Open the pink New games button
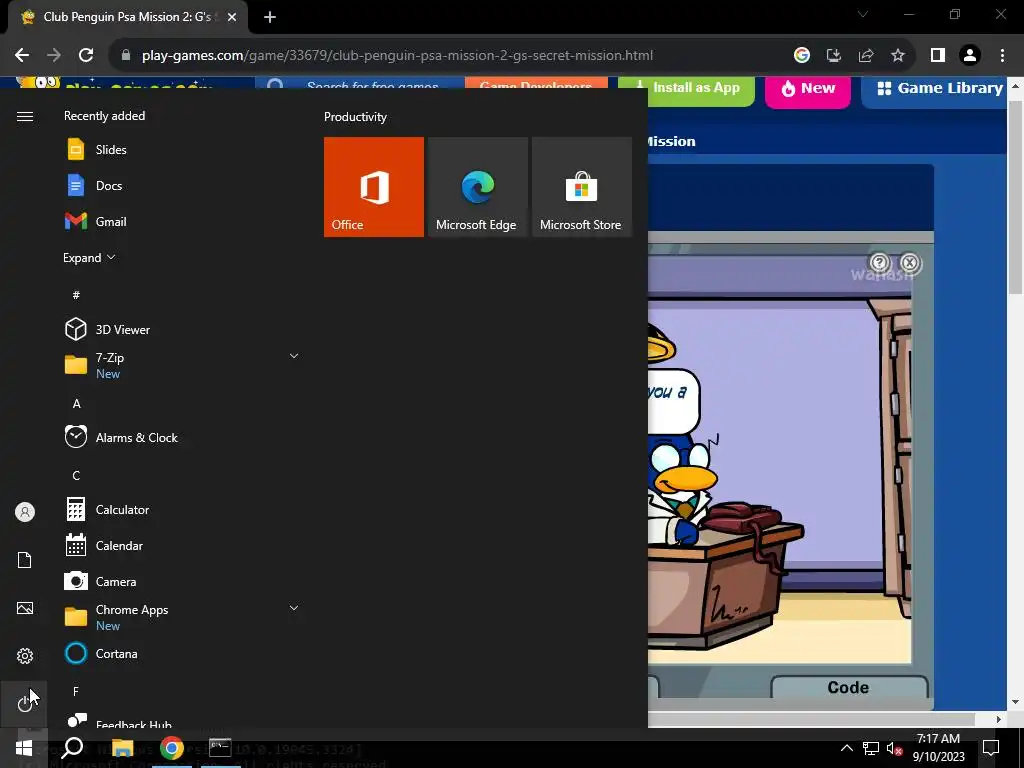The width and height of the screenshot is (1024, 768). click(x=808, y=89)
